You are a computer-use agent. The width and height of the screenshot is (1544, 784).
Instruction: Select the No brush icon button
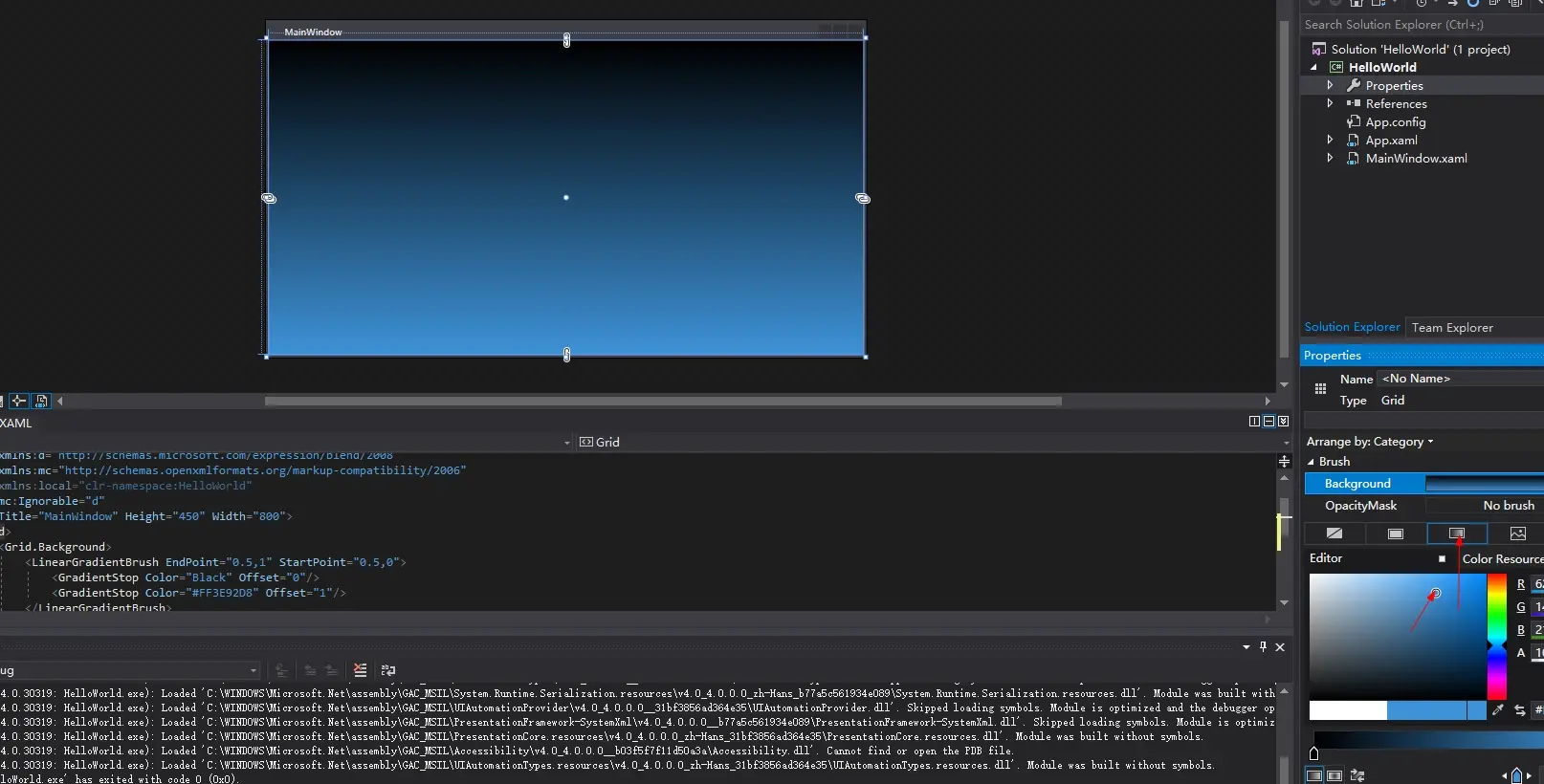click(1334, 534)
